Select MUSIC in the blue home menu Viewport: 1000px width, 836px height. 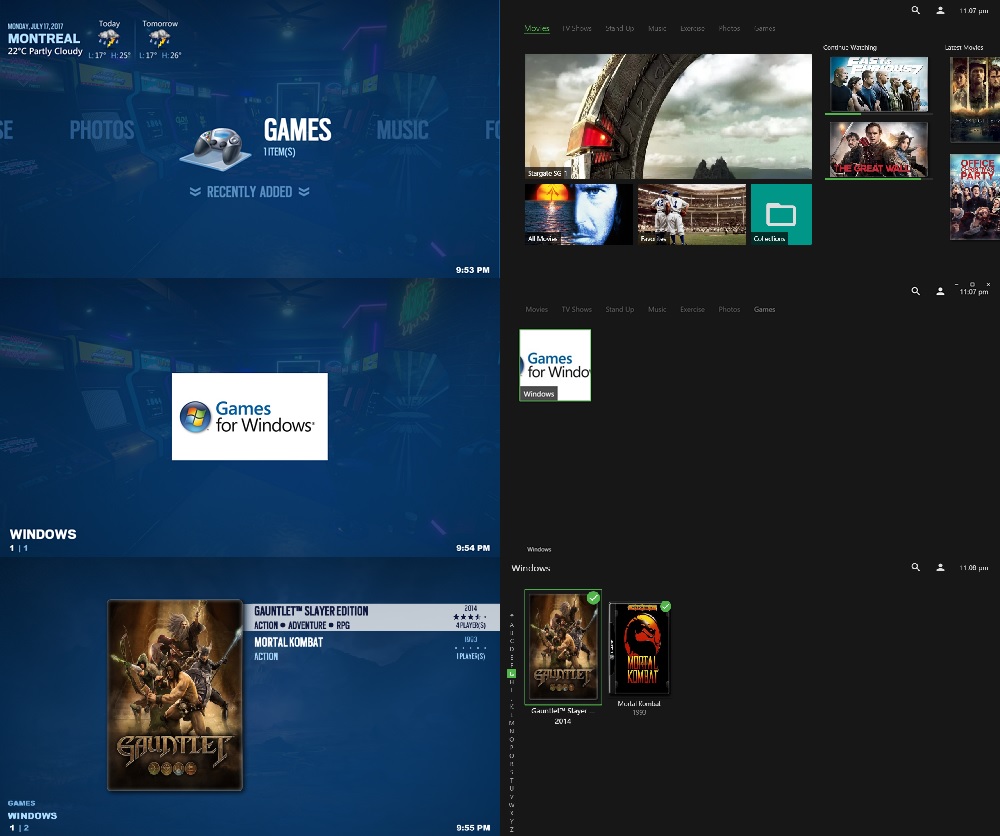pyautogui.click(x=402, y=130)
